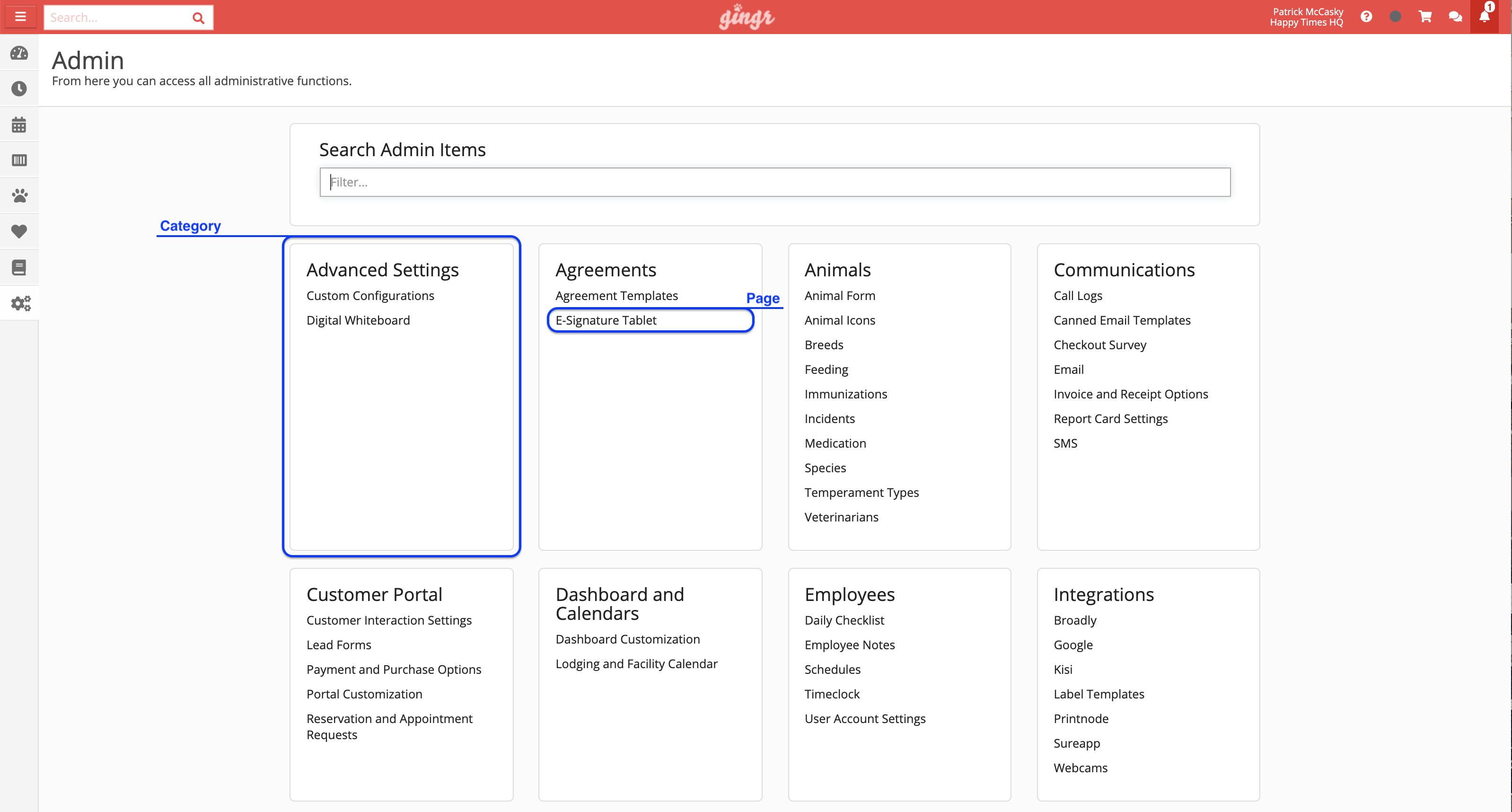Image resolution: width=1512 pixels, height=812 pixels.
Task: Open Species page
Action: pos(825,468)
